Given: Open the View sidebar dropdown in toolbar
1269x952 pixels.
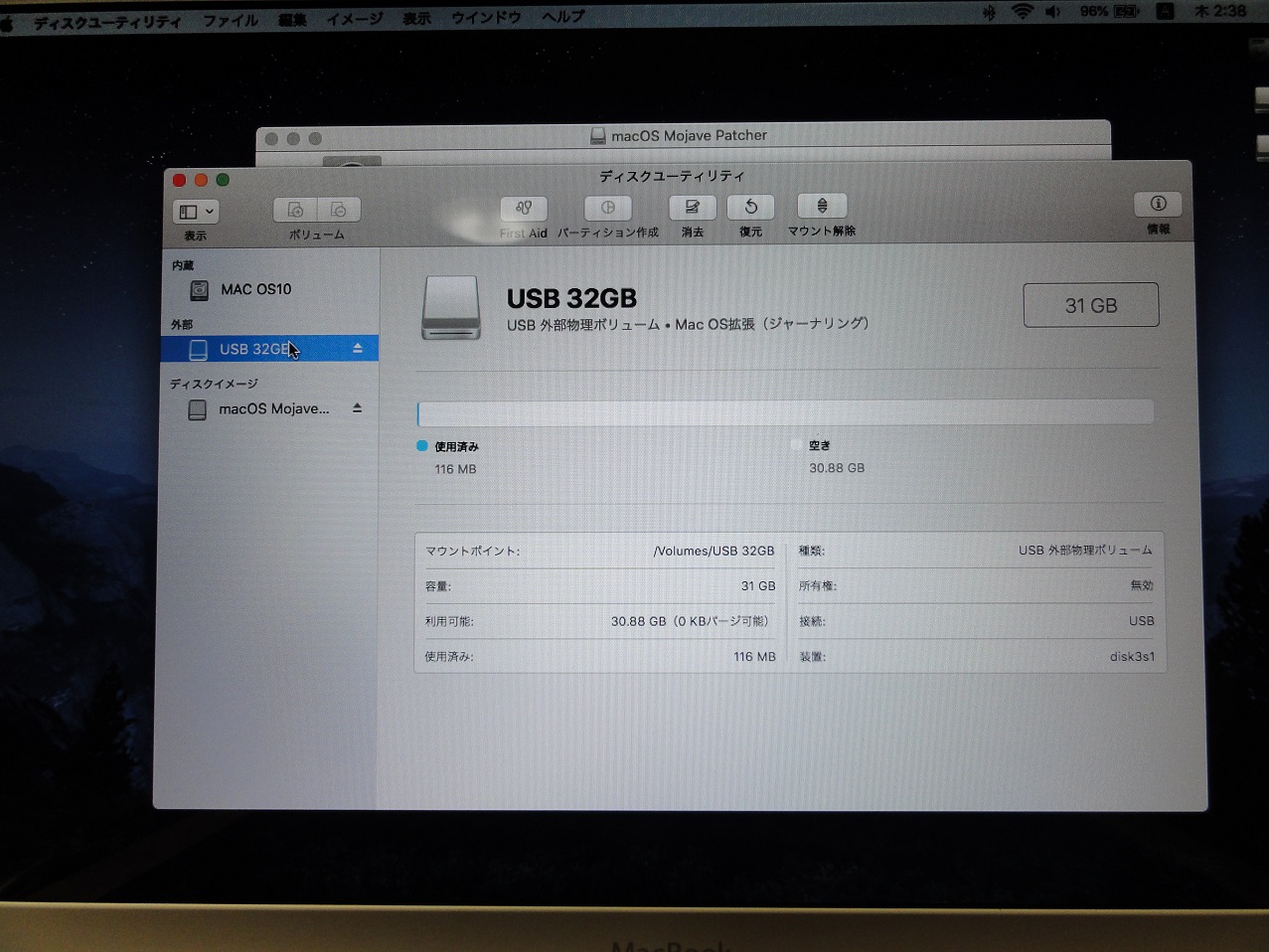Looking at the screenshot, I should click(196, 212).
